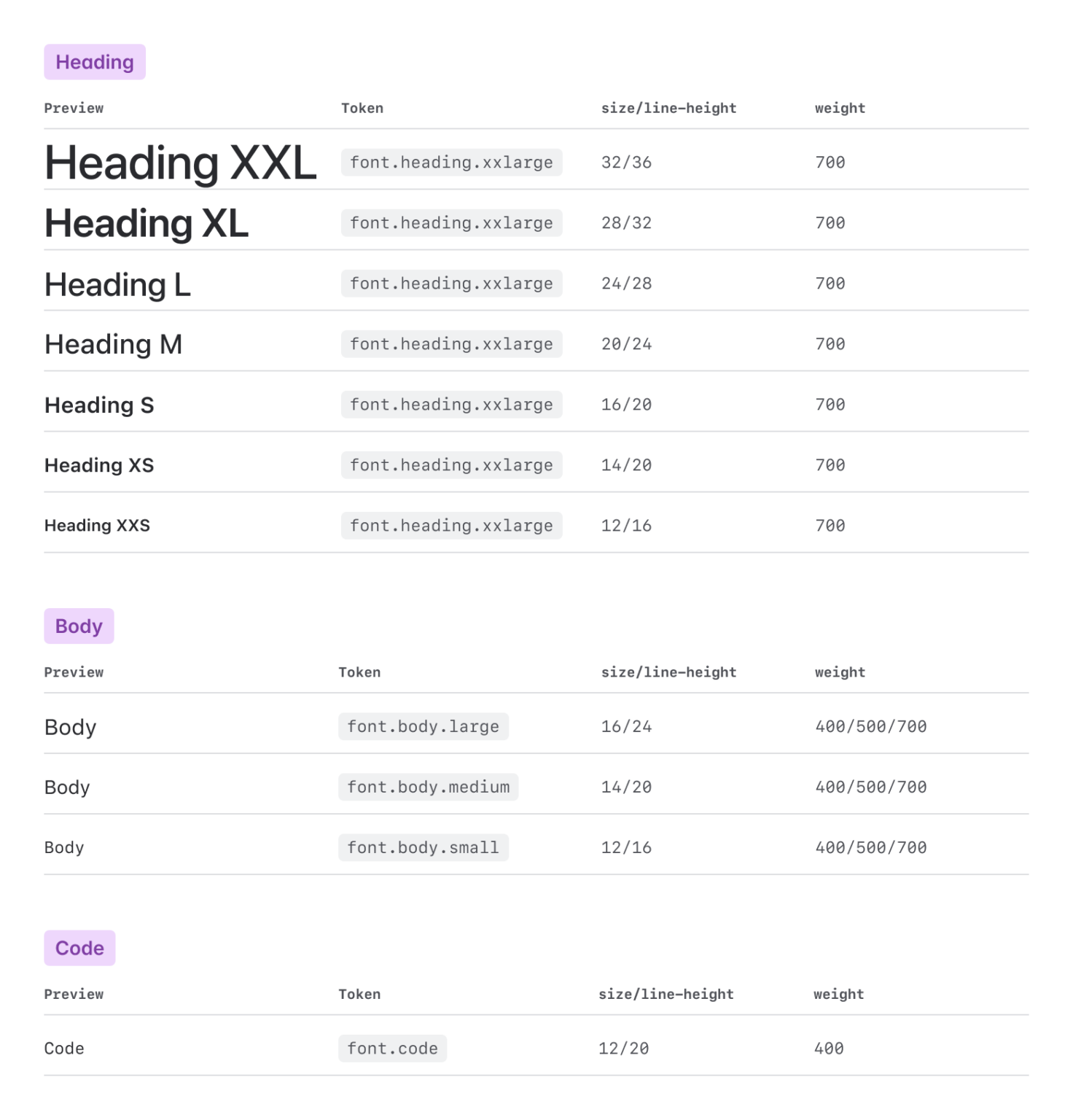Select the Heading XXL preview text
The height and width of the screenshot is (1120, 1073).
180,162
